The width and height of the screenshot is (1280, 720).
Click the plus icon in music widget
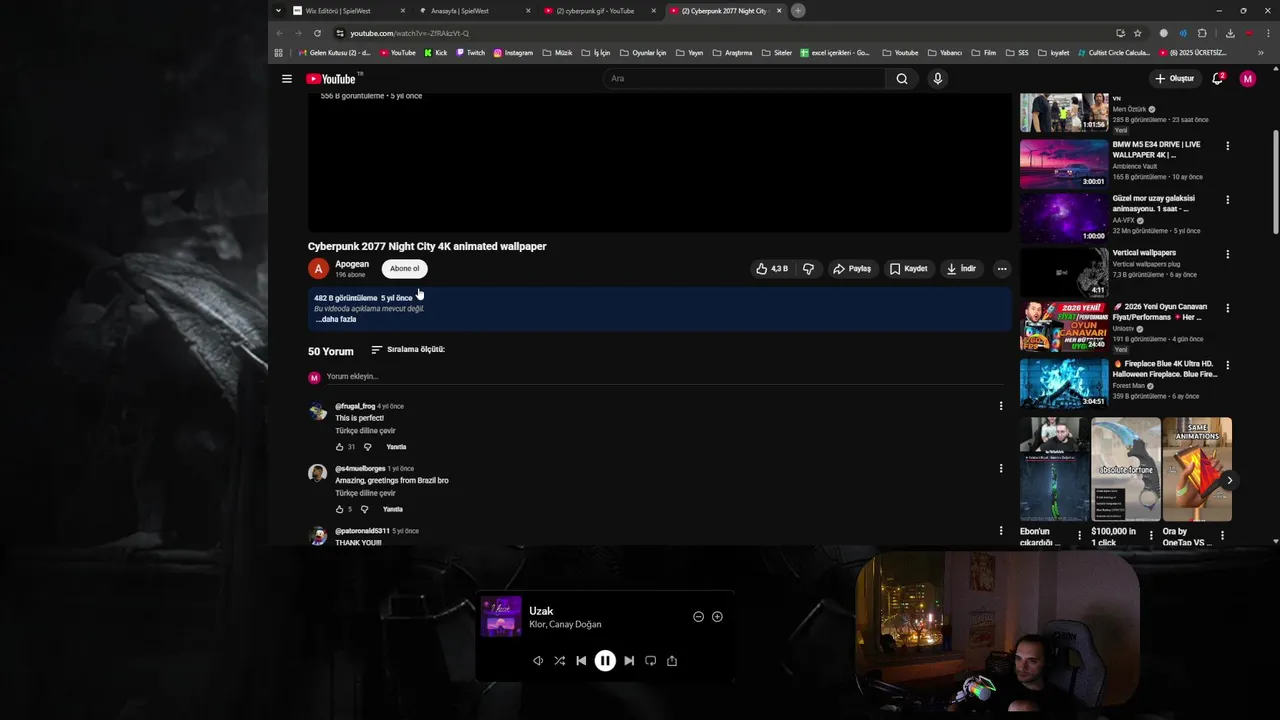(717, 617)
